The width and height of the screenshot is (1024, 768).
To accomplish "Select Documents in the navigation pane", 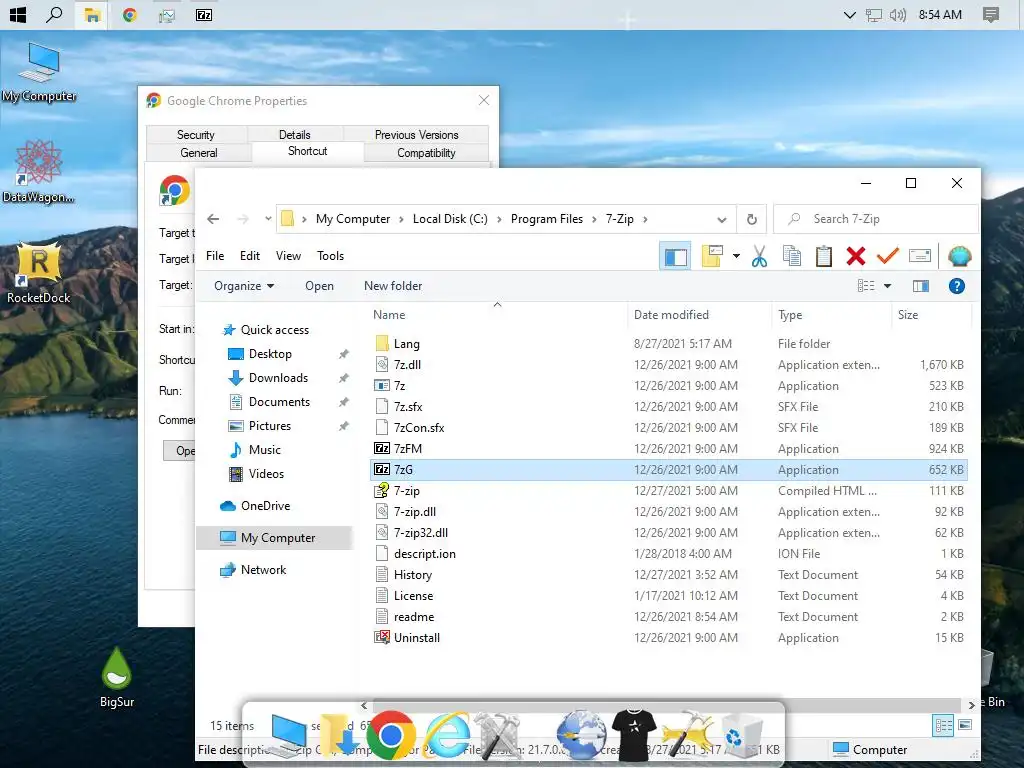I will coord(279,402).
